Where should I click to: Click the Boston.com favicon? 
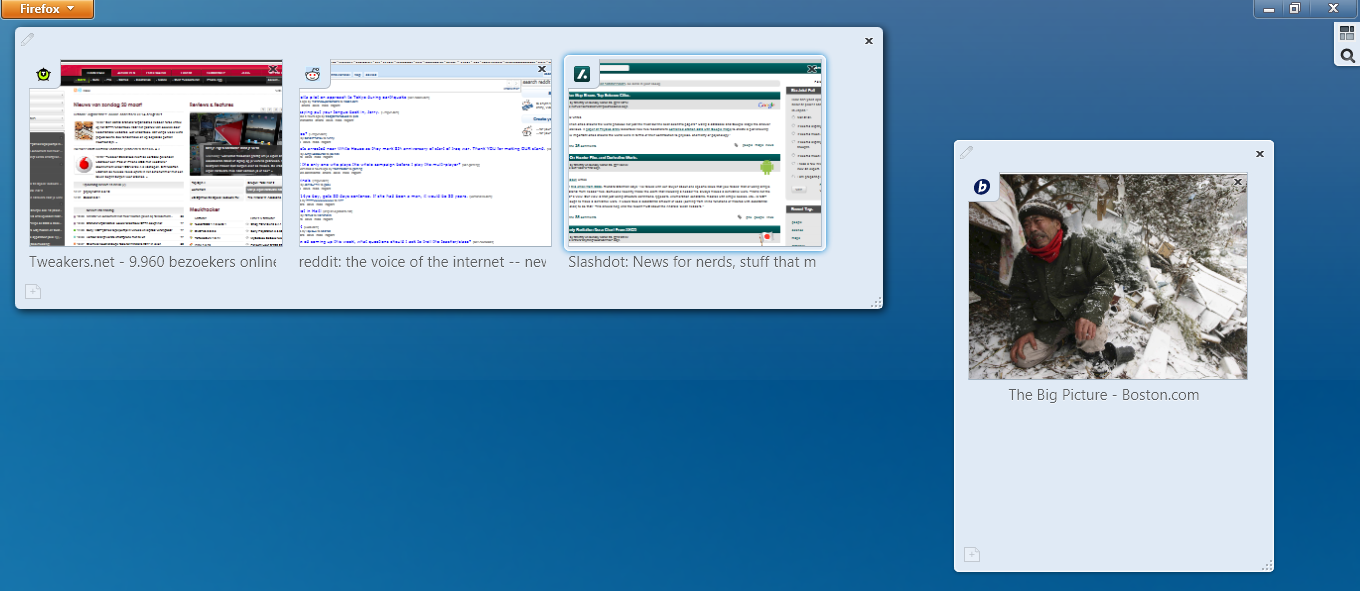982,187
